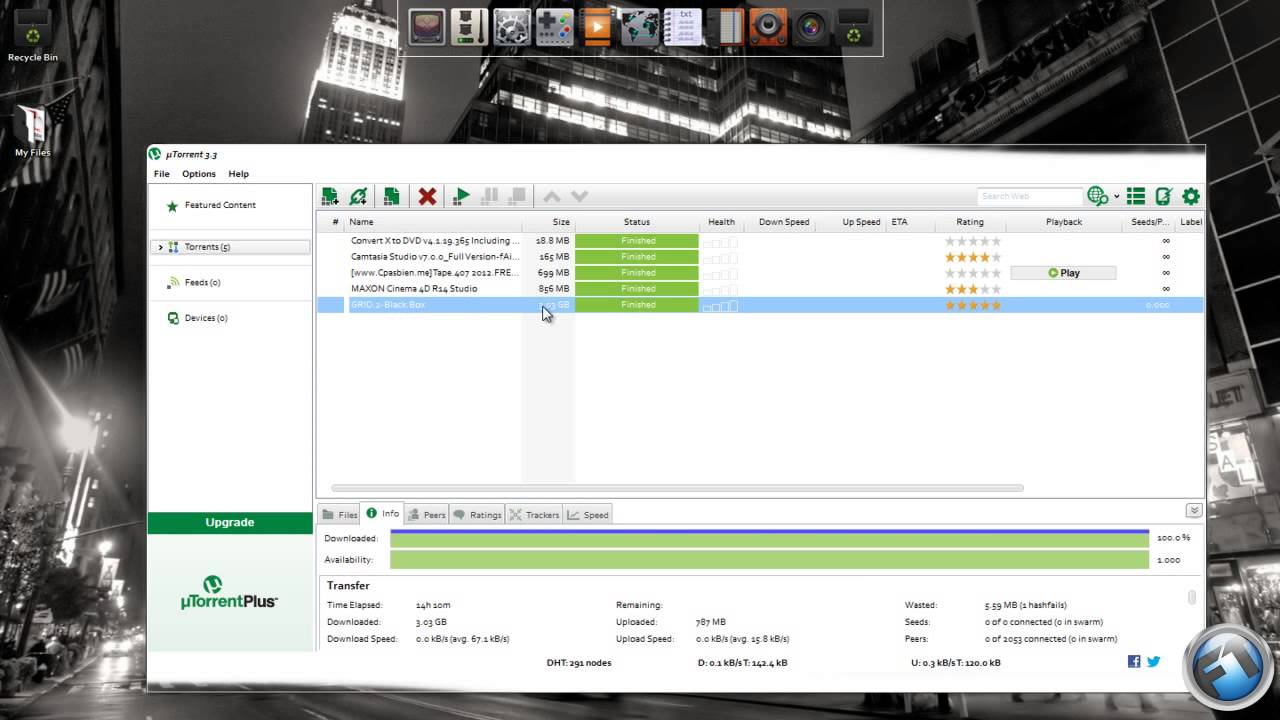
Task: Click the Stop torrent toolbar icon
Action: 517,196
